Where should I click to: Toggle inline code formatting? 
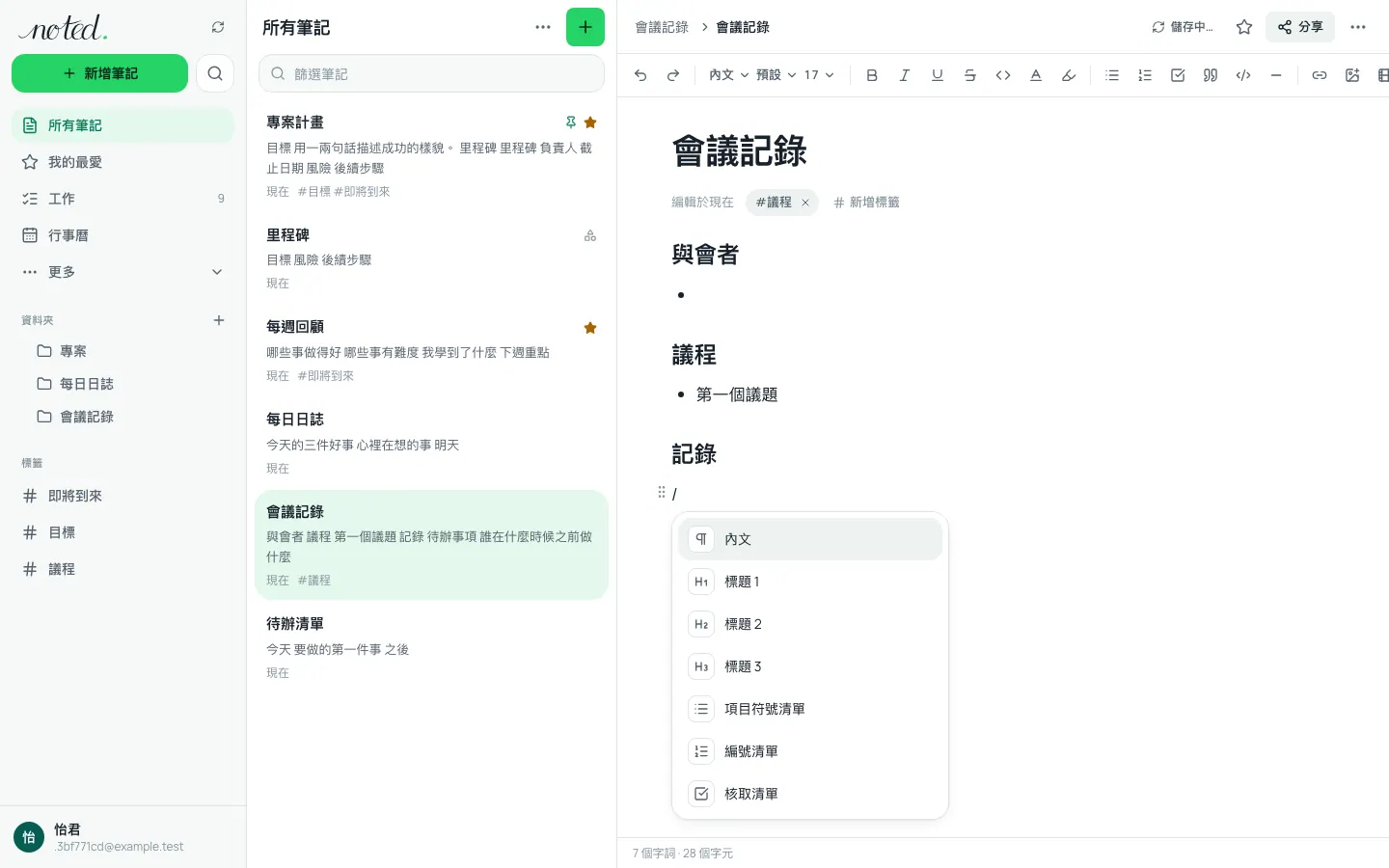coord(1003,75)
